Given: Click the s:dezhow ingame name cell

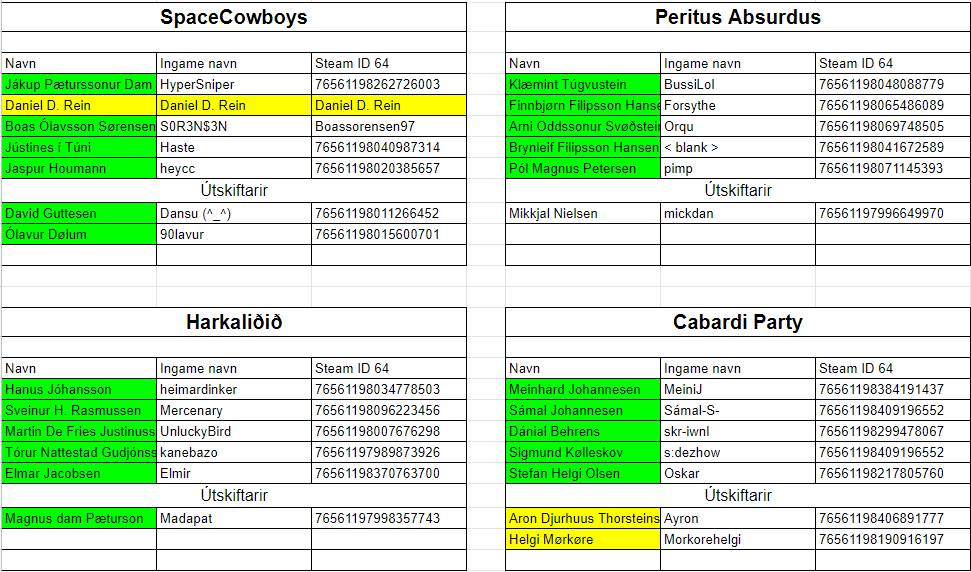Looking at the screenshot, I should coord(738,453).
